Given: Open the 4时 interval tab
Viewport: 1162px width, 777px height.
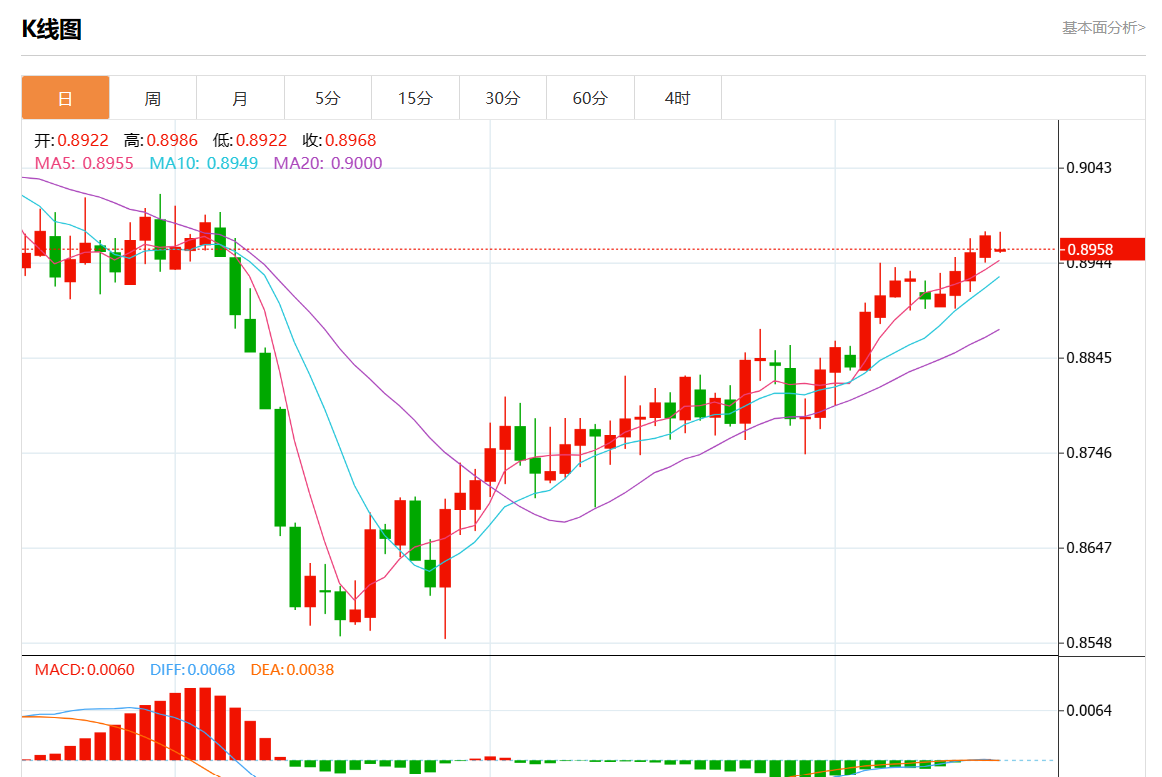Looking at the screenshot, I should pyautogui.click(x=677, y=98).
